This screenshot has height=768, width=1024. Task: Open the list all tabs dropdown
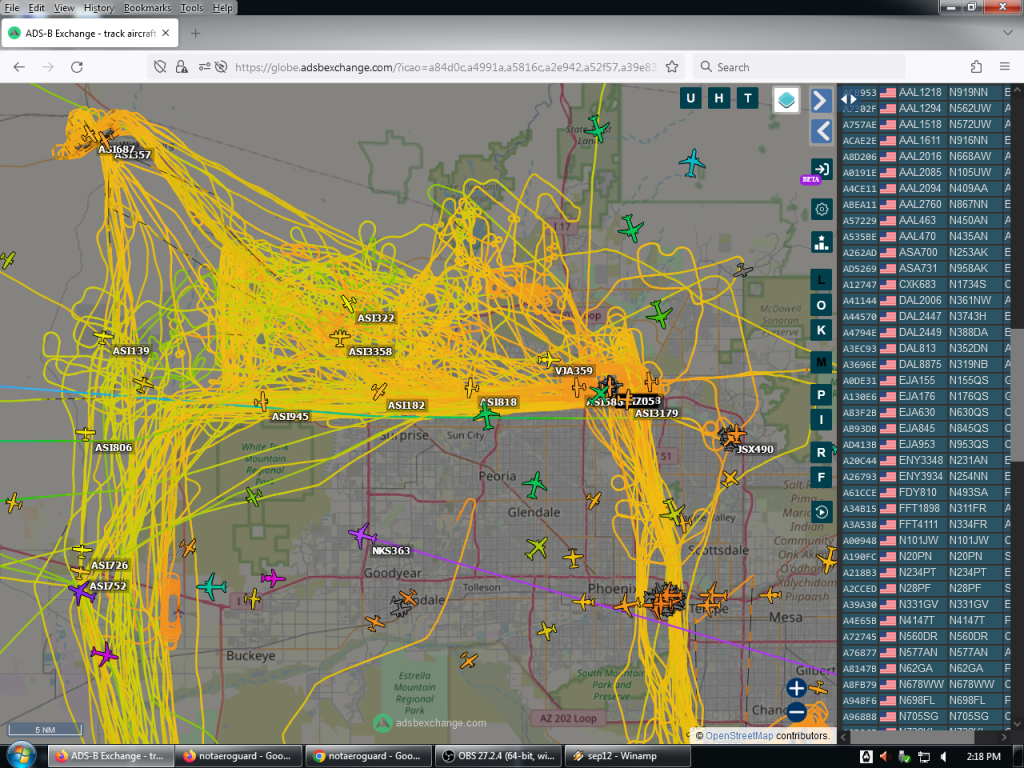pyautogui.click(x=1007, y=33)
